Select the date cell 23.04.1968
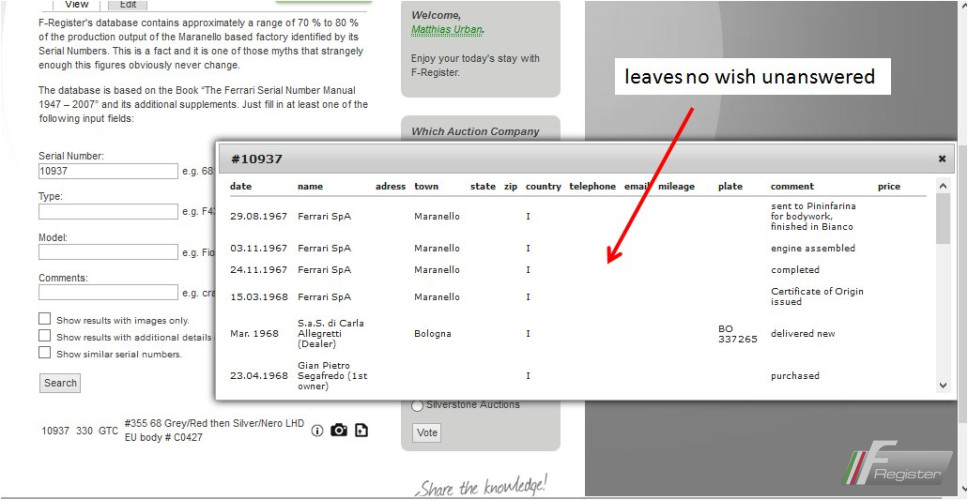 click(x=259, y=376)
